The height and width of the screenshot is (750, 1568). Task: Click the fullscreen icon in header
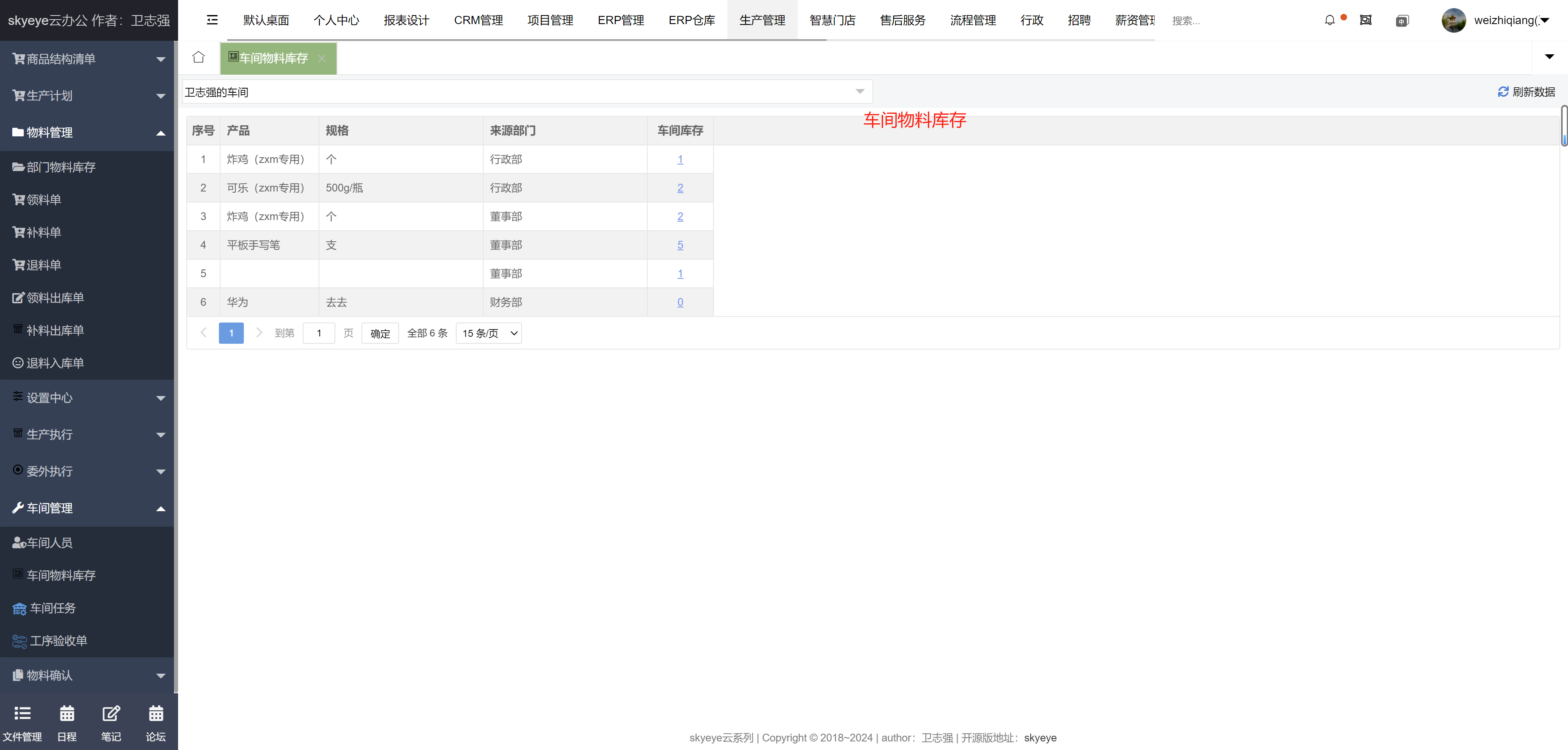point(1365,20)
